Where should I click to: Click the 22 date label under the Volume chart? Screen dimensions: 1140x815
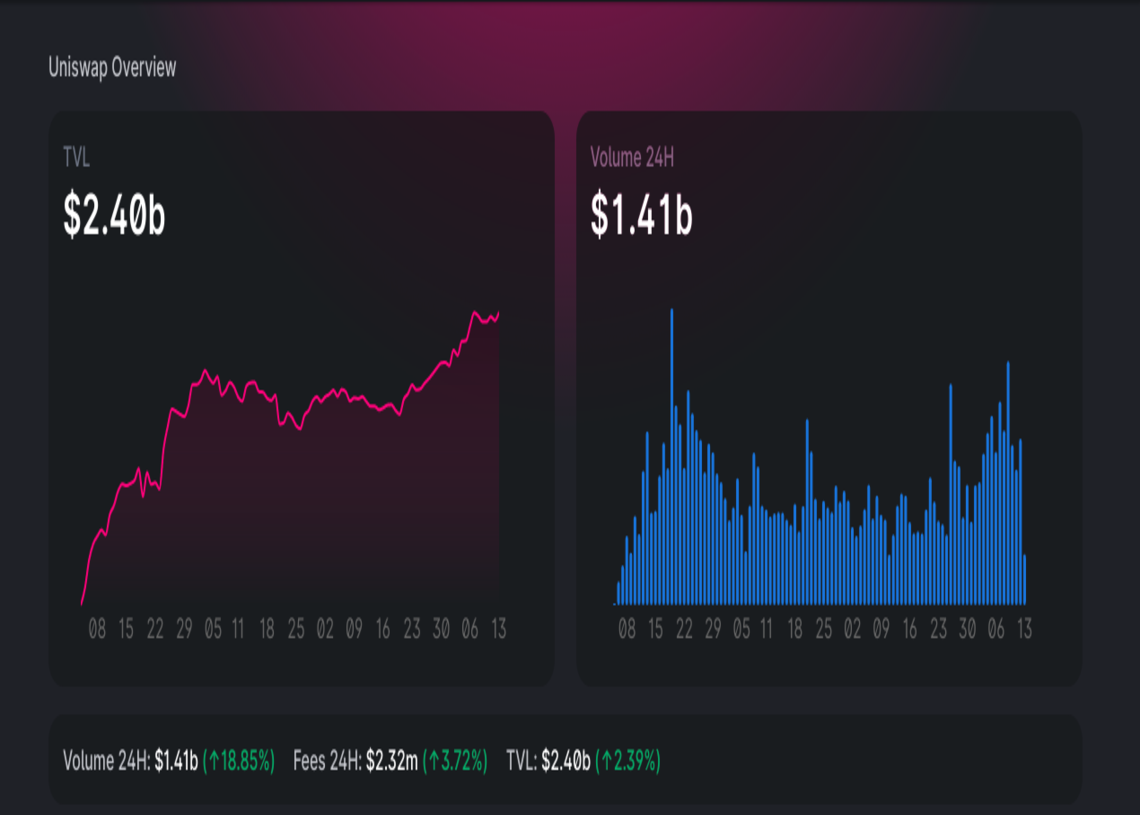point(684,629)
